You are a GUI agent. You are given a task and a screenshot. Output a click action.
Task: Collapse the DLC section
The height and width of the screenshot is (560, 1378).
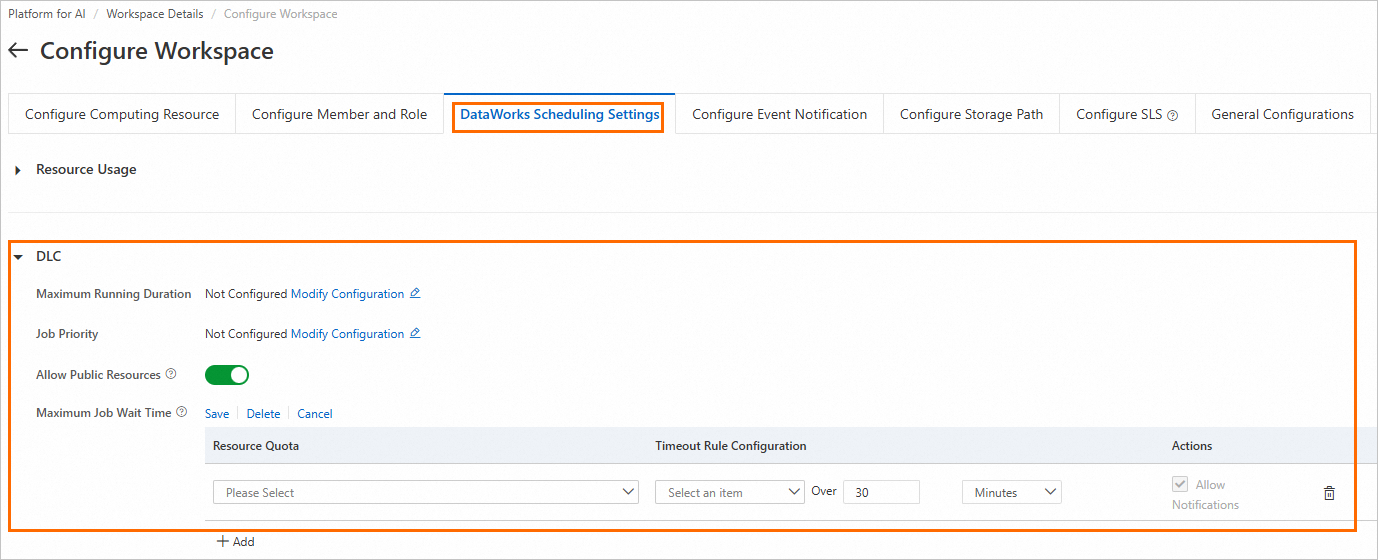18,257
